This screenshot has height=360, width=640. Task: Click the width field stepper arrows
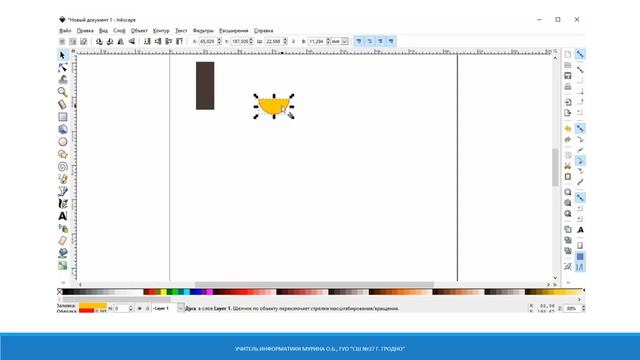pos(285,41)
